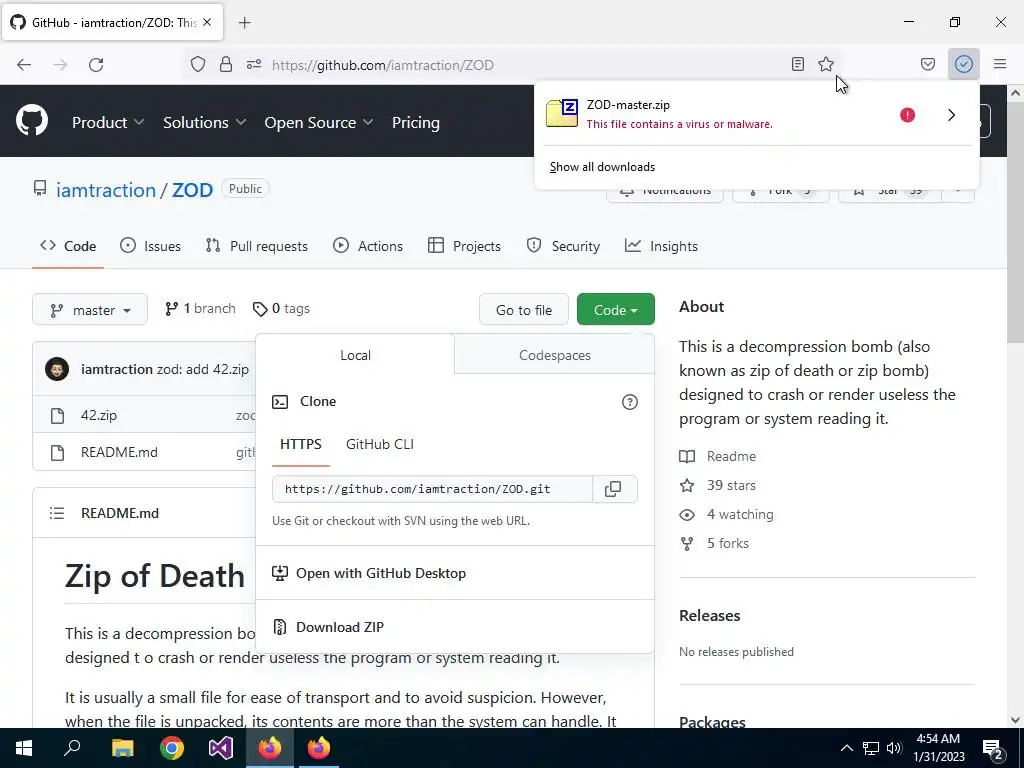Expand ZOD-master.zip download details arrow

952,115
